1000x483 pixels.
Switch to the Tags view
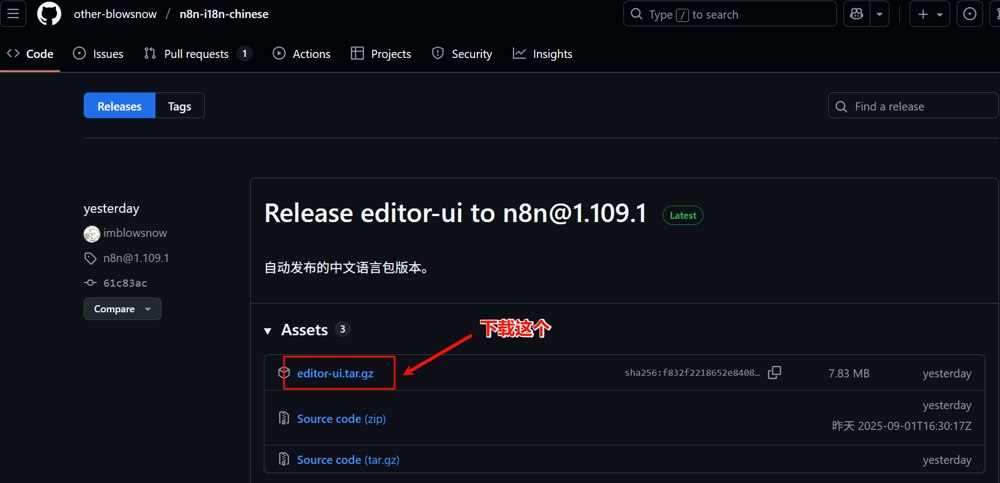[180, 106]
